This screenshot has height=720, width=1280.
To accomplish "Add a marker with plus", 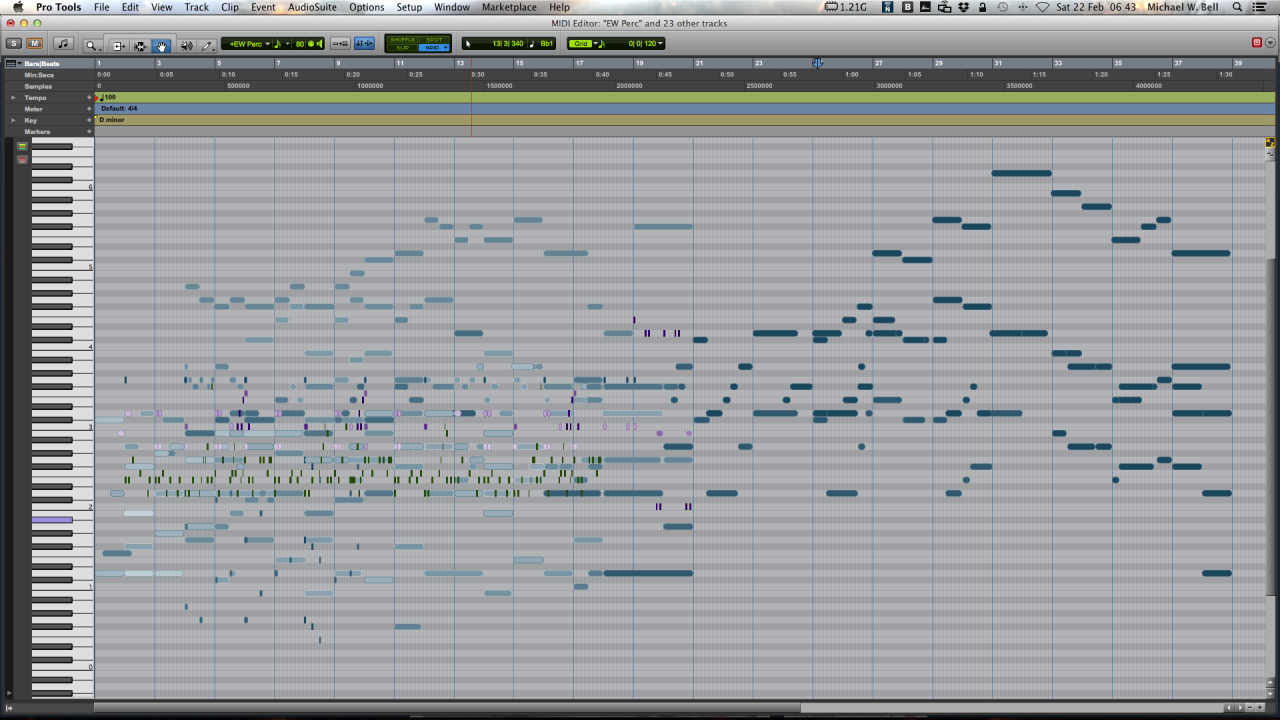I will click(89, 131).
